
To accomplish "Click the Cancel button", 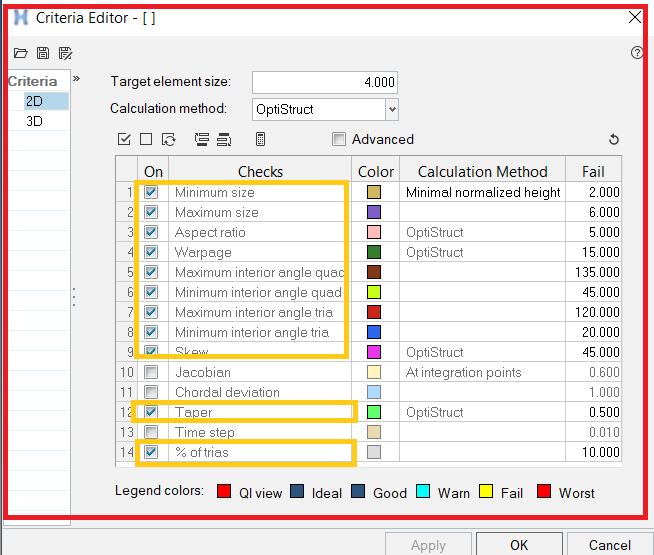I will click(x=610, y=545).
